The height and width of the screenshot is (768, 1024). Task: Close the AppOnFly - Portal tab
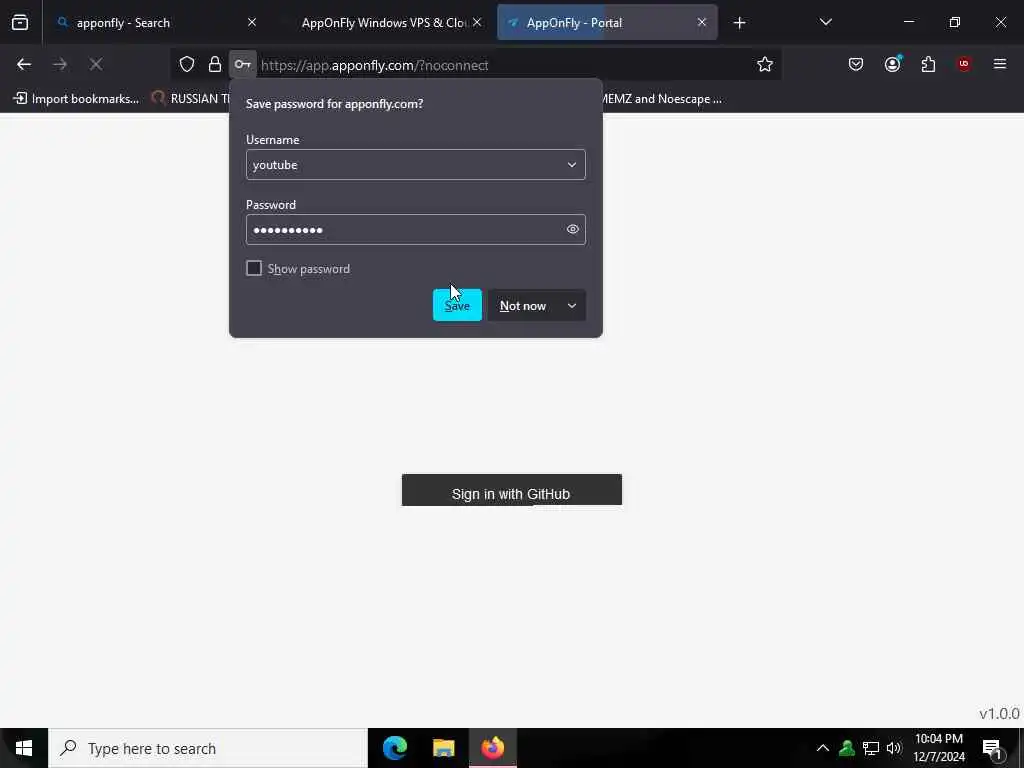[x=702, y=22]
